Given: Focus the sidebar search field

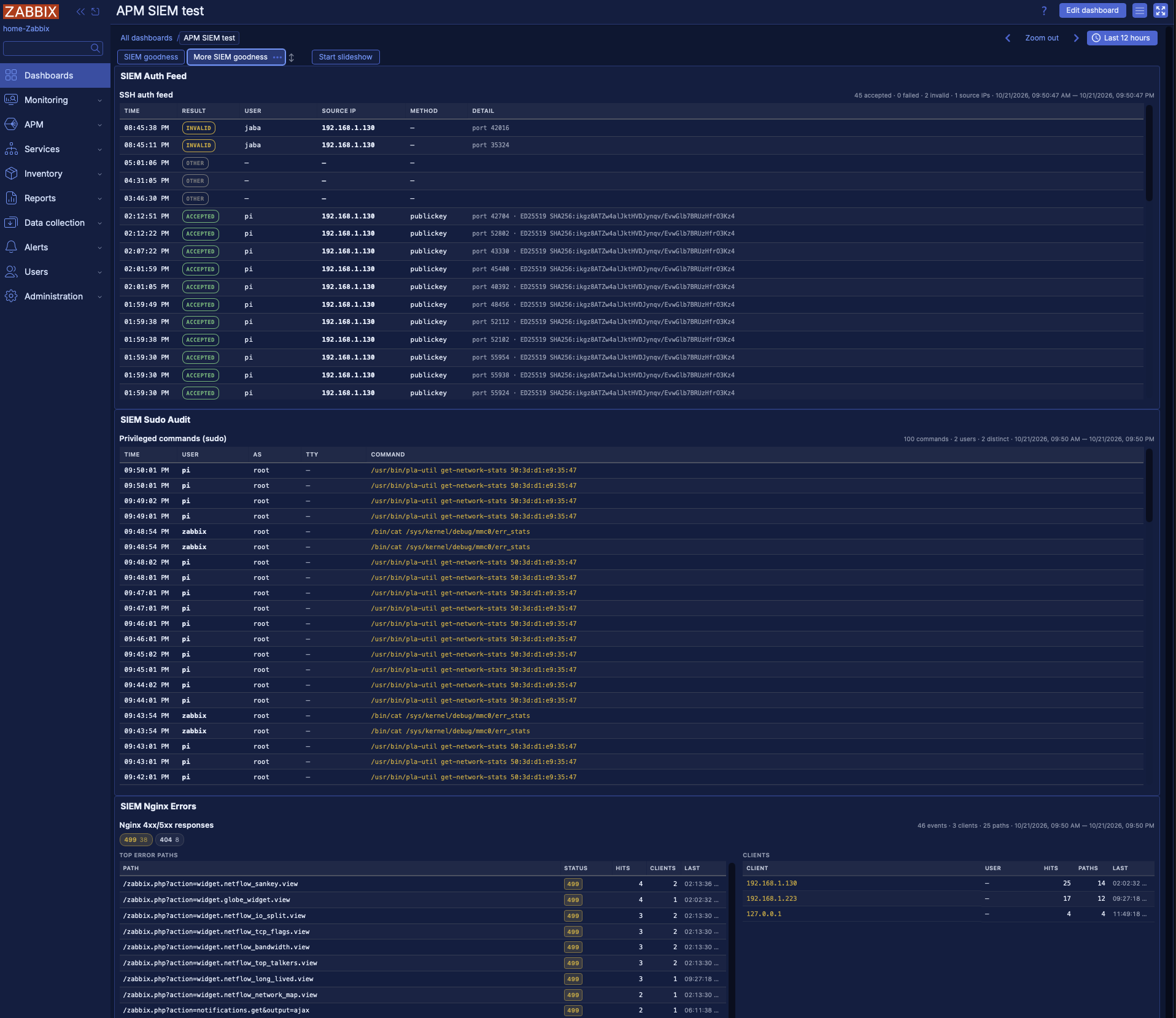Looking at the screenshot, I should [53, 48].
